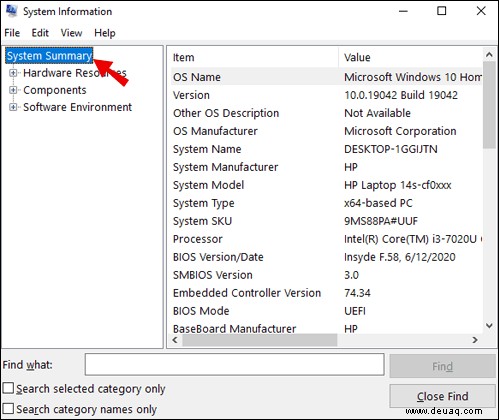Select the BIOS Mode row
Image resolution: width=499 pixels, height=420 pixels.
tap(326, 311)
